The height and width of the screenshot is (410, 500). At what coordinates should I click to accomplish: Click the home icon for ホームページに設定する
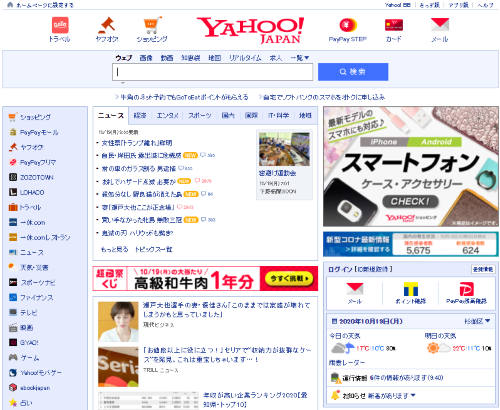[x=10, y=5]
